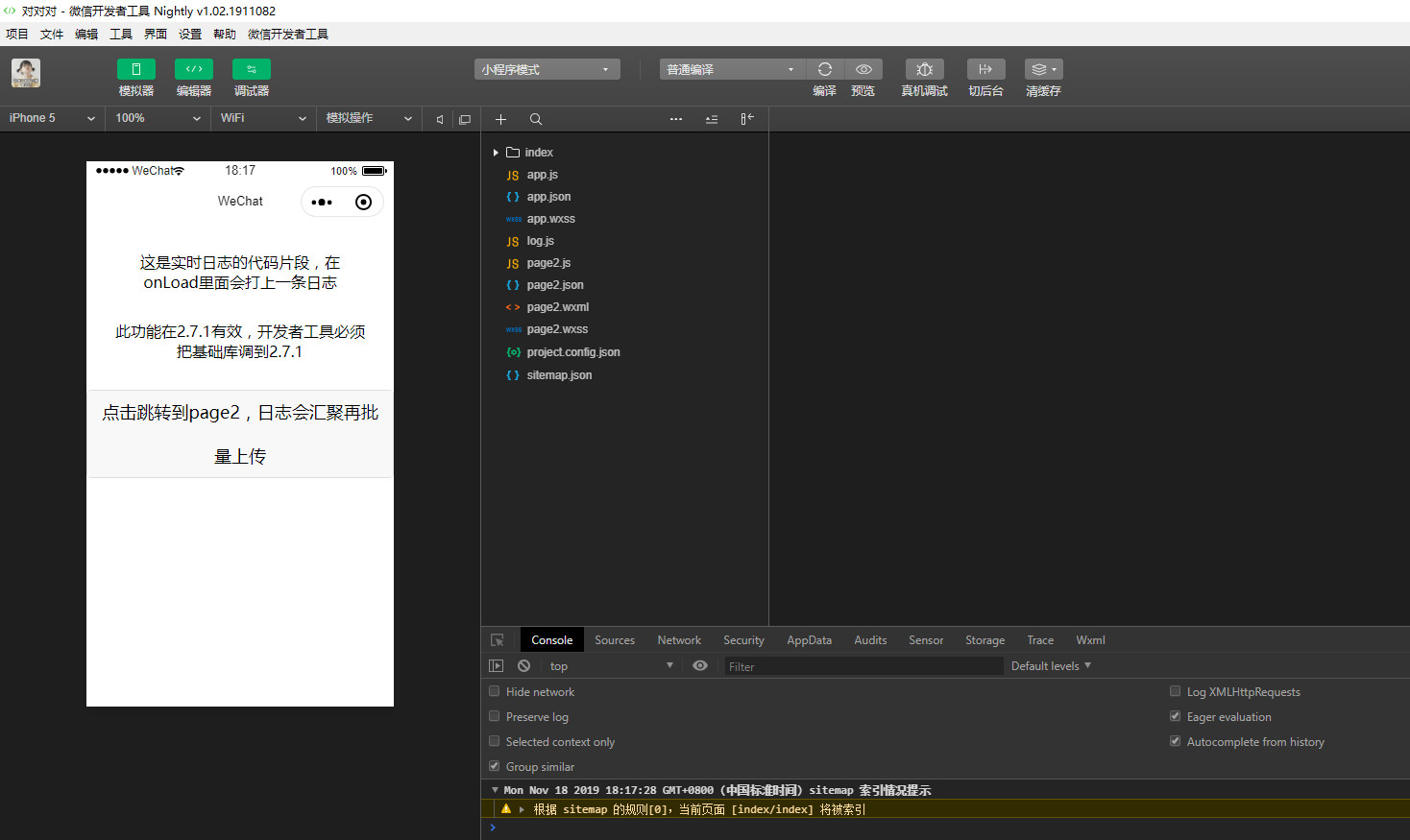Open the page2.wxml file
The width and height of the screenshot is (1410, 840).
pos(557,307)
